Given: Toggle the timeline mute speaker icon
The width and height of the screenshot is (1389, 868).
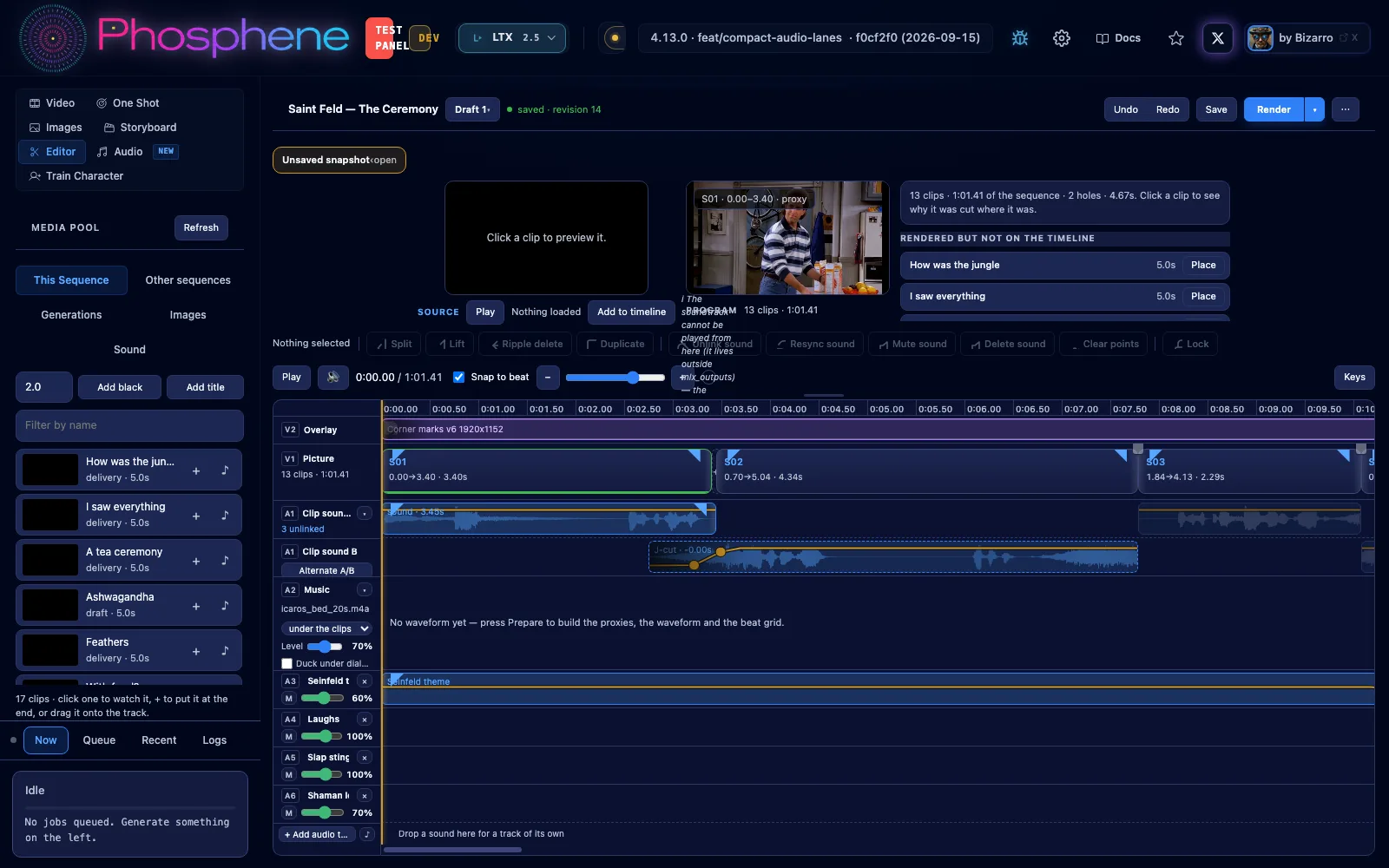Looking at the screenshot, I should pyautogui.click(x=333, y=377).
